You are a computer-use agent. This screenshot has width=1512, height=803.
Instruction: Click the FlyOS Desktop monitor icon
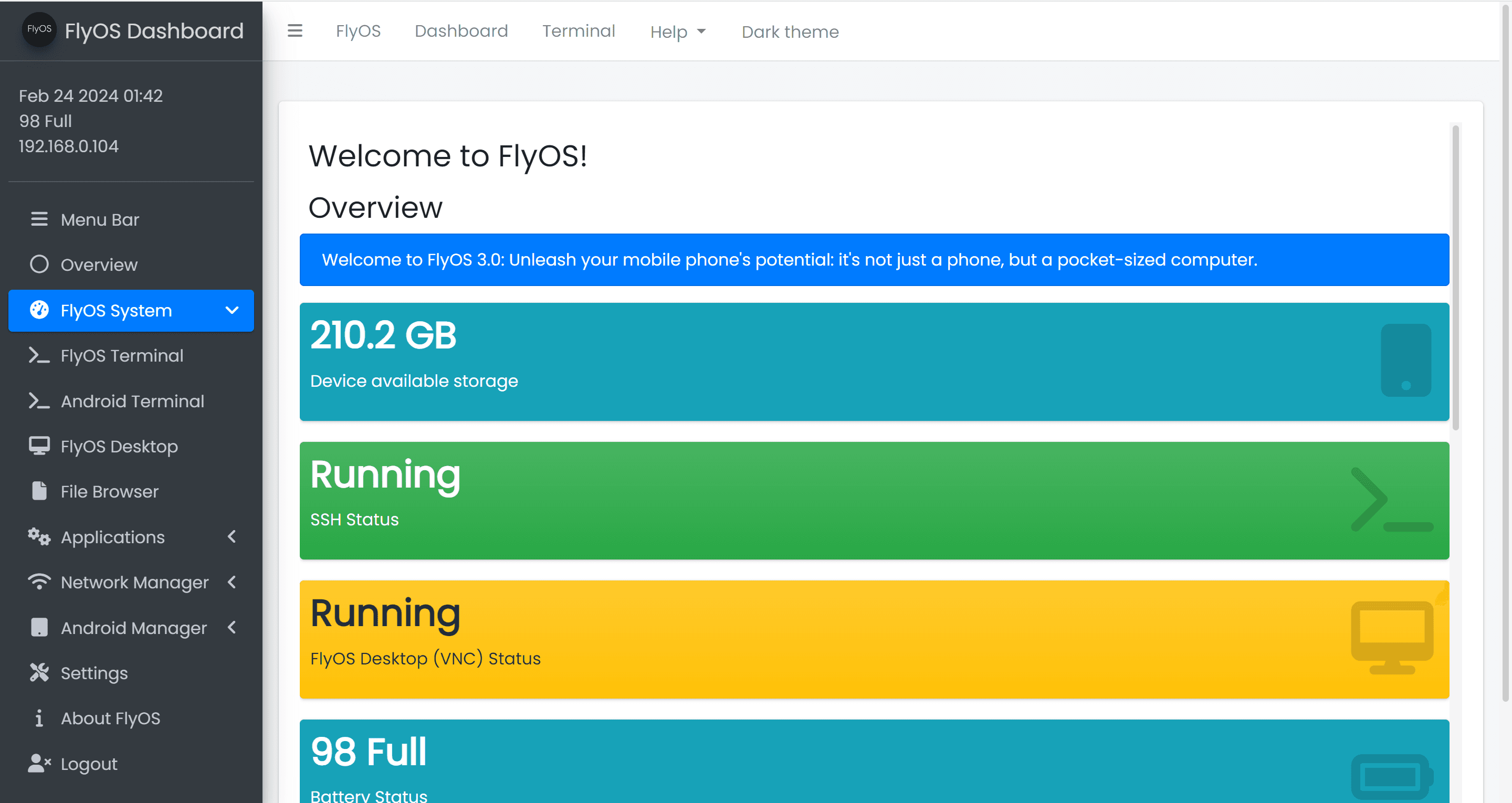tap(39, 446)
